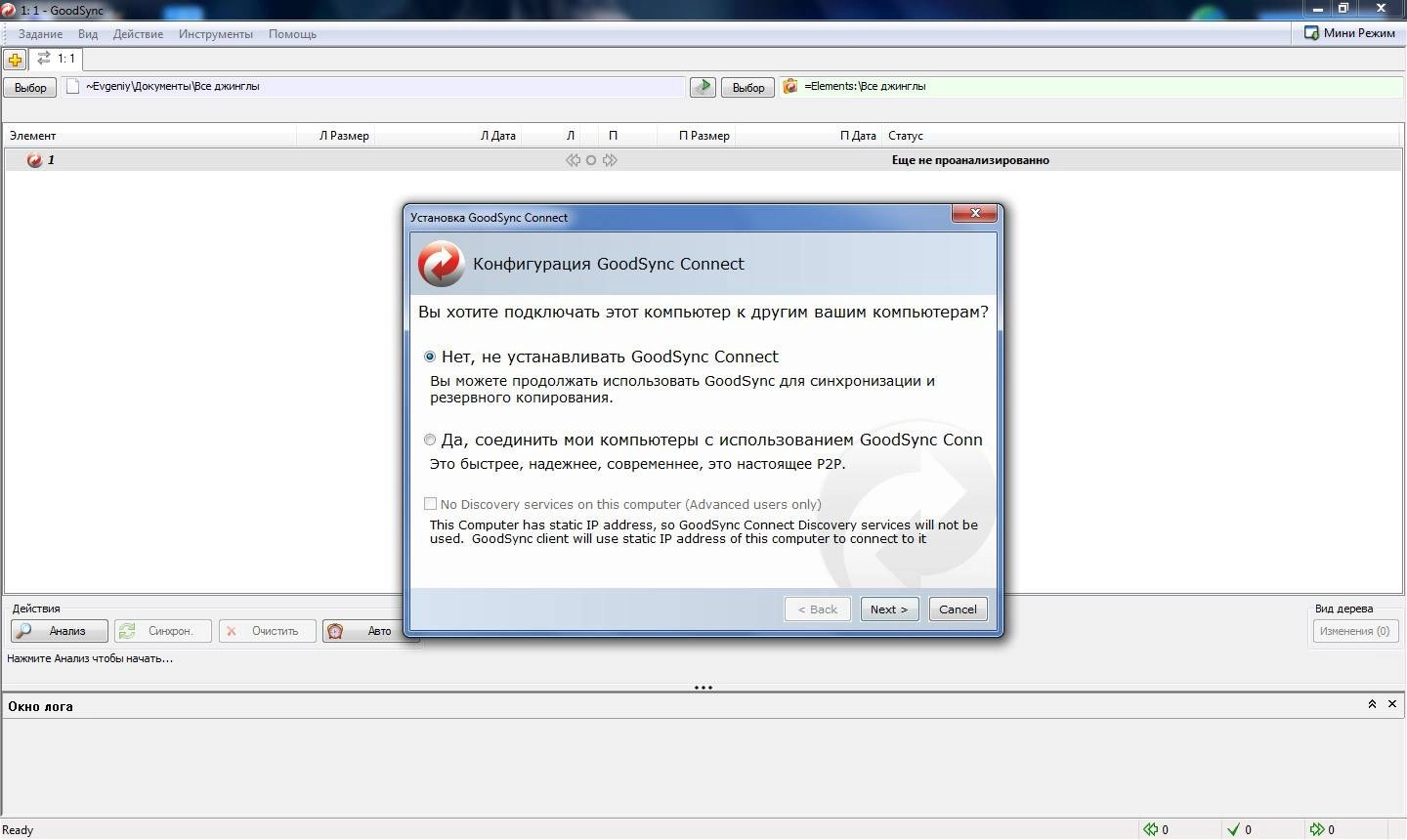Select 'Нет, не устанавливать GoodSync Connect' option
Viewport: 1407px width, 840px height.
(430, 357)
